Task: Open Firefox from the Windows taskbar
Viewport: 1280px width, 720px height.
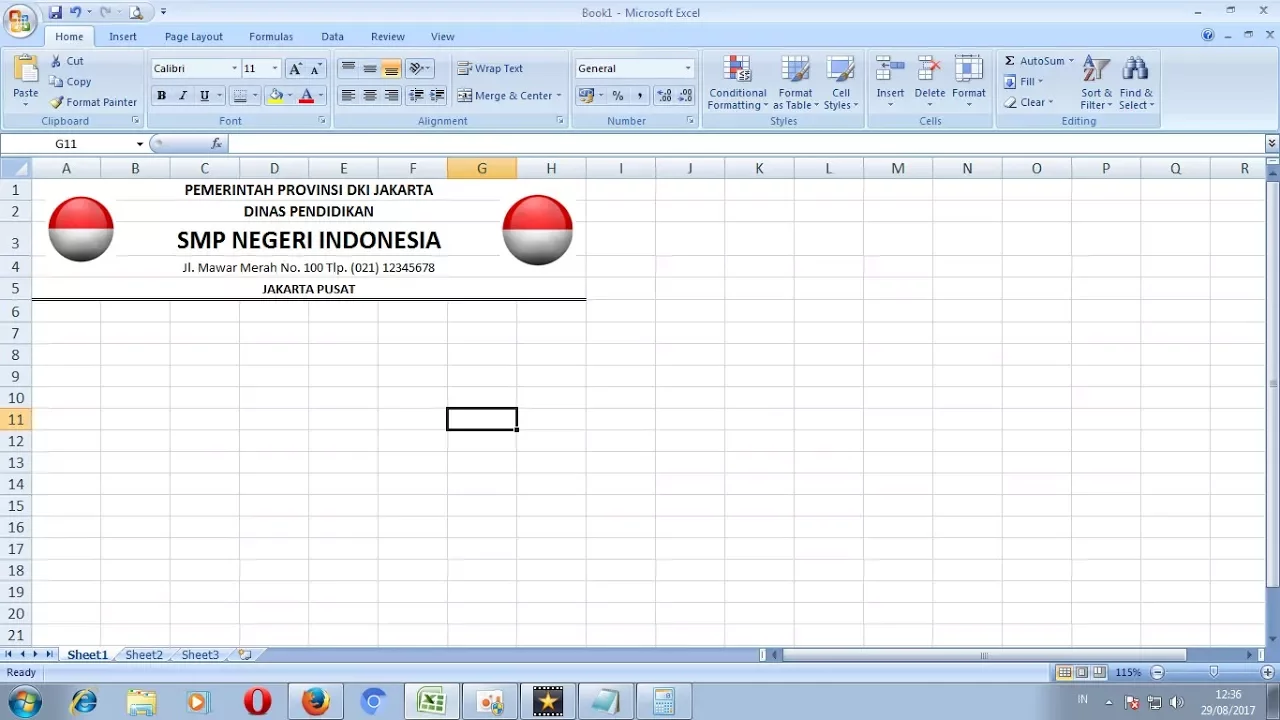Action: [315, 702]
